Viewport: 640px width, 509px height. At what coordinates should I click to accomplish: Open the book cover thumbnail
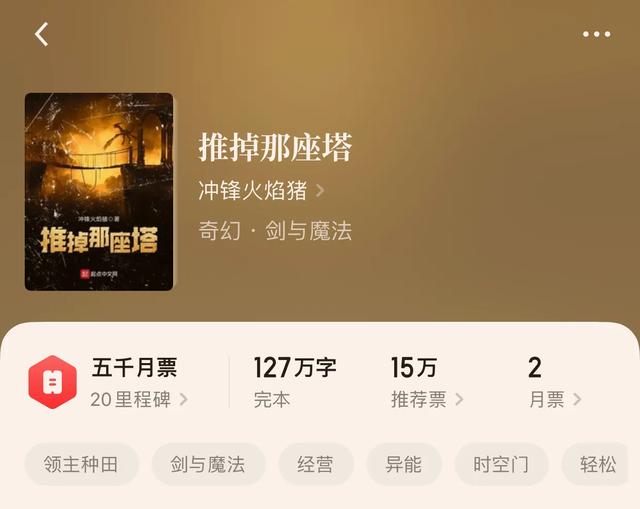tap(99, 192)
